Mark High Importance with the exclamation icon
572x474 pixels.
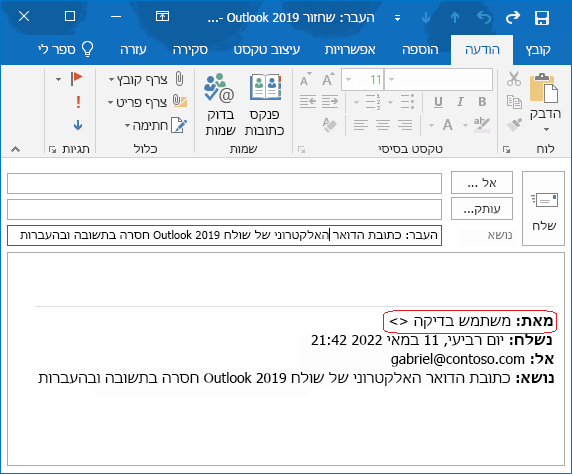[x=78, y=102]
